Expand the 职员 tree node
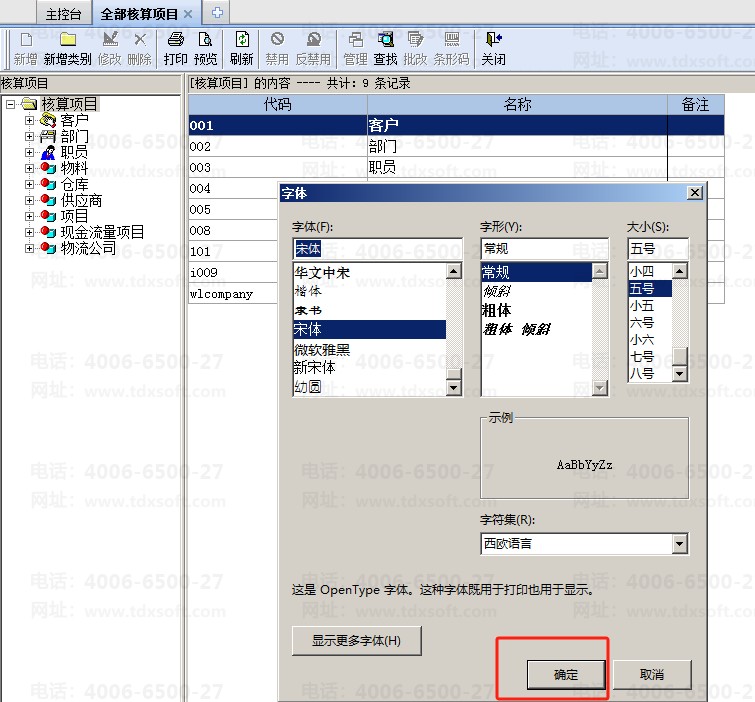Image resolution: width=755 pixels, height=702 pixels. click(29, 152)
